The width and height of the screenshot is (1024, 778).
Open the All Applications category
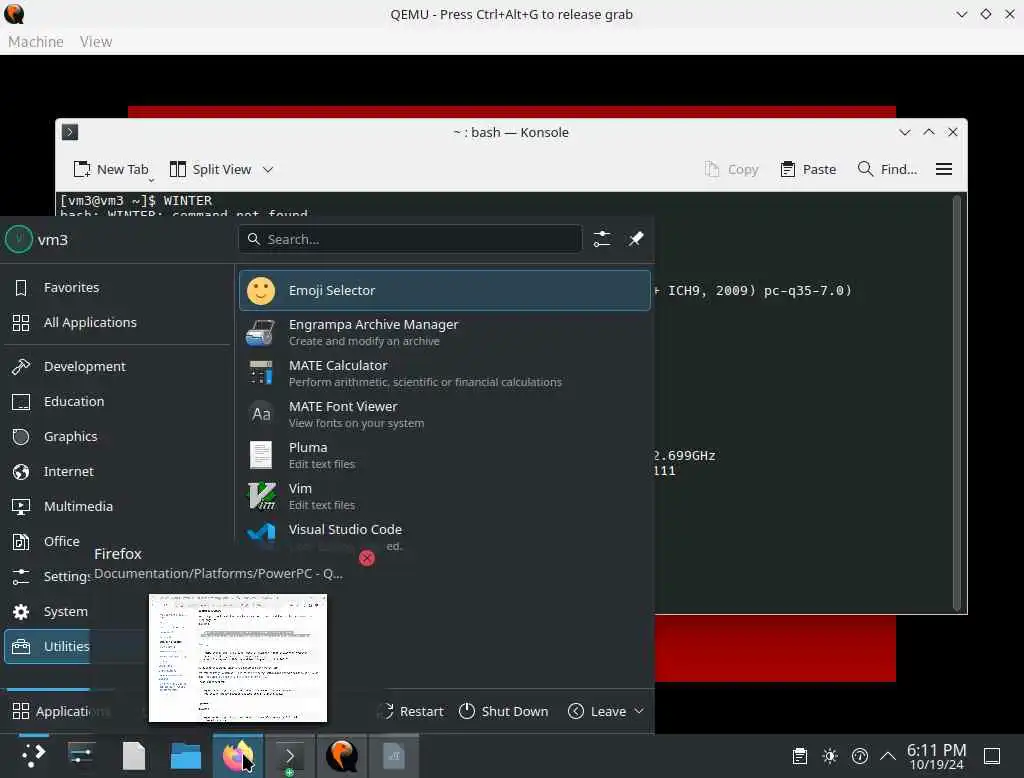[118, 323]
